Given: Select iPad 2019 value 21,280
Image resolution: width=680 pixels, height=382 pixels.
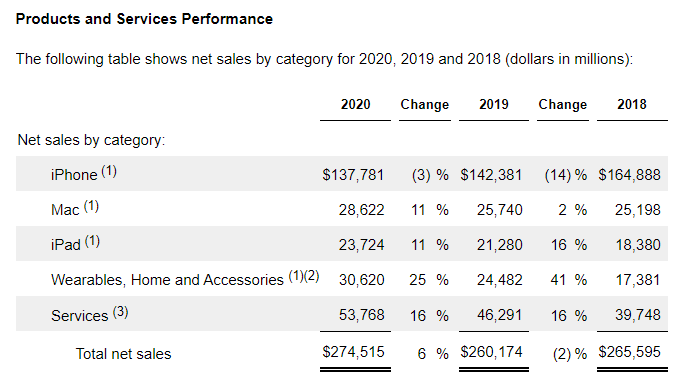Looking at the screenshot, I should pos(500,245).
